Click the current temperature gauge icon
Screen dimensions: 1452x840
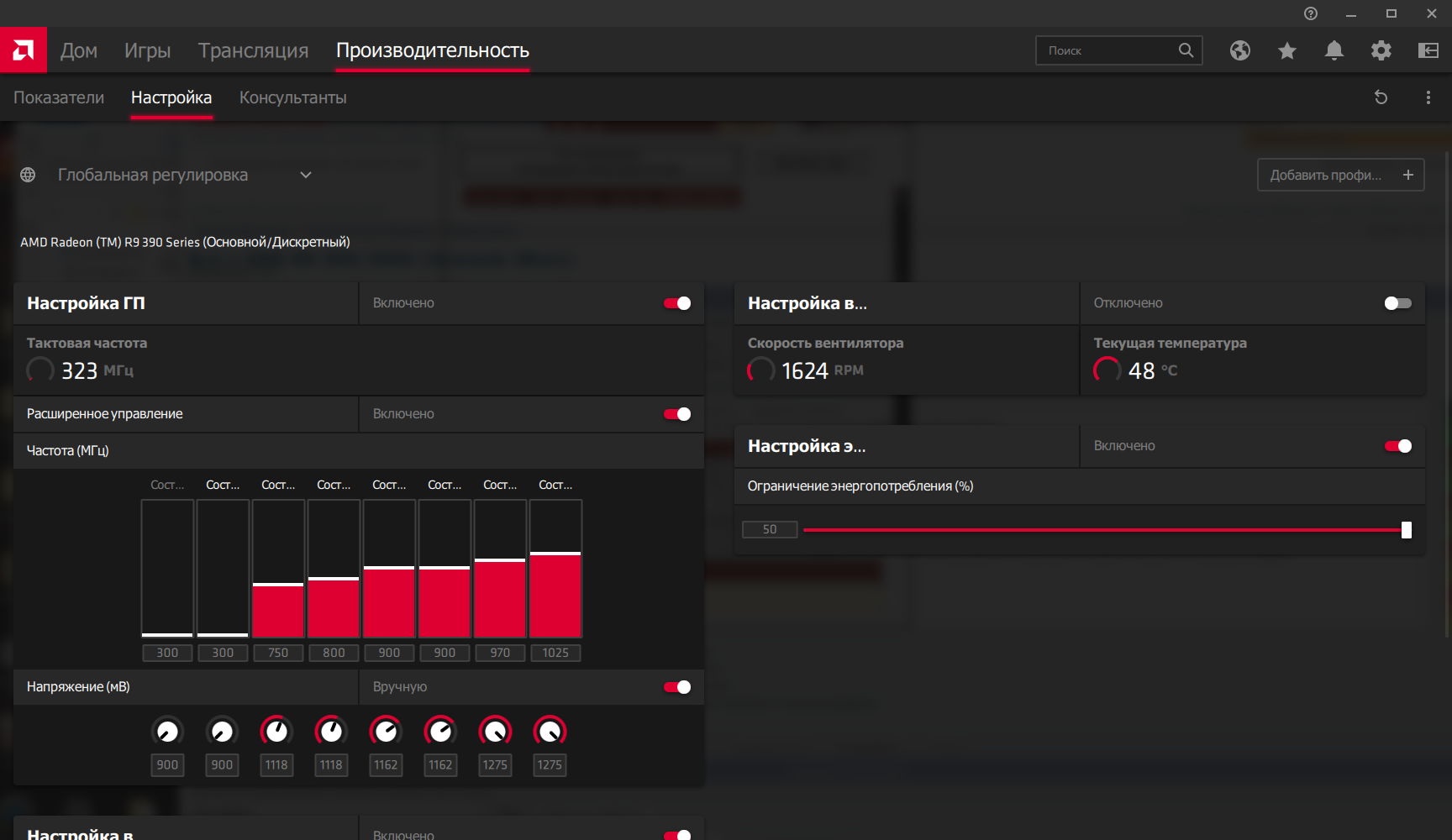click(x=1107, y=370)
